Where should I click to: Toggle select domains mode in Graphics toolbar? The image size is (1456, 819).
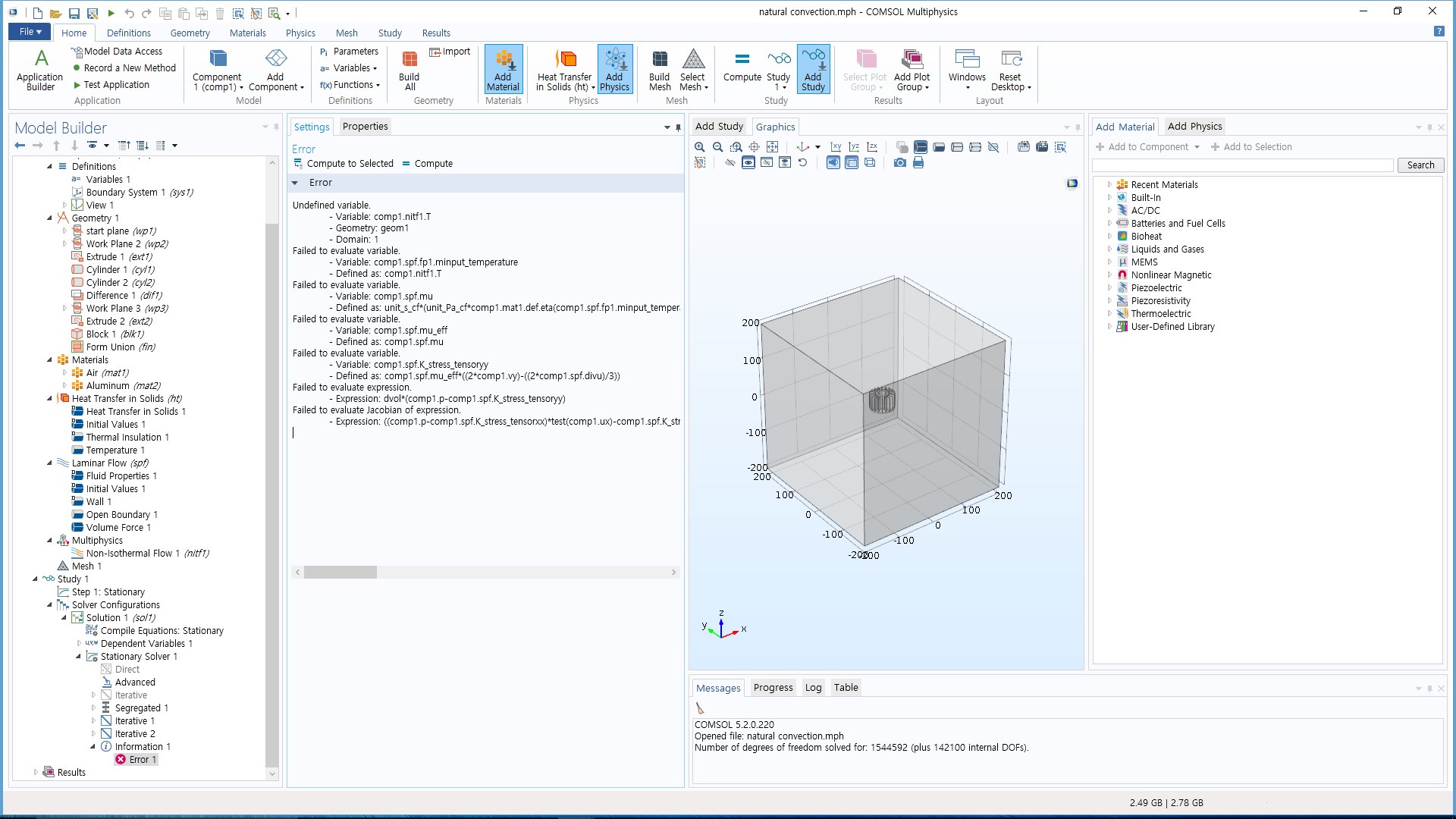point(921,147)
